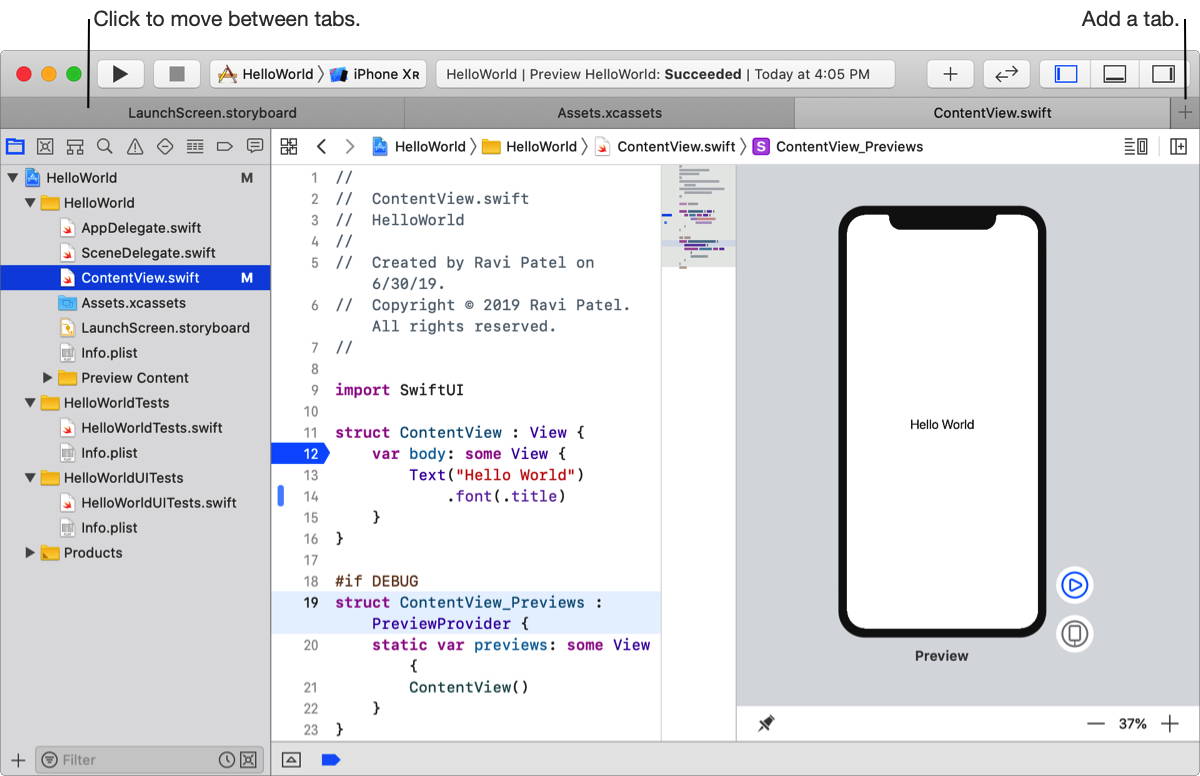Collapse the HelloWorldUITests group
The width and height of the screenshot is (1200, 776).
pos(30,478)
